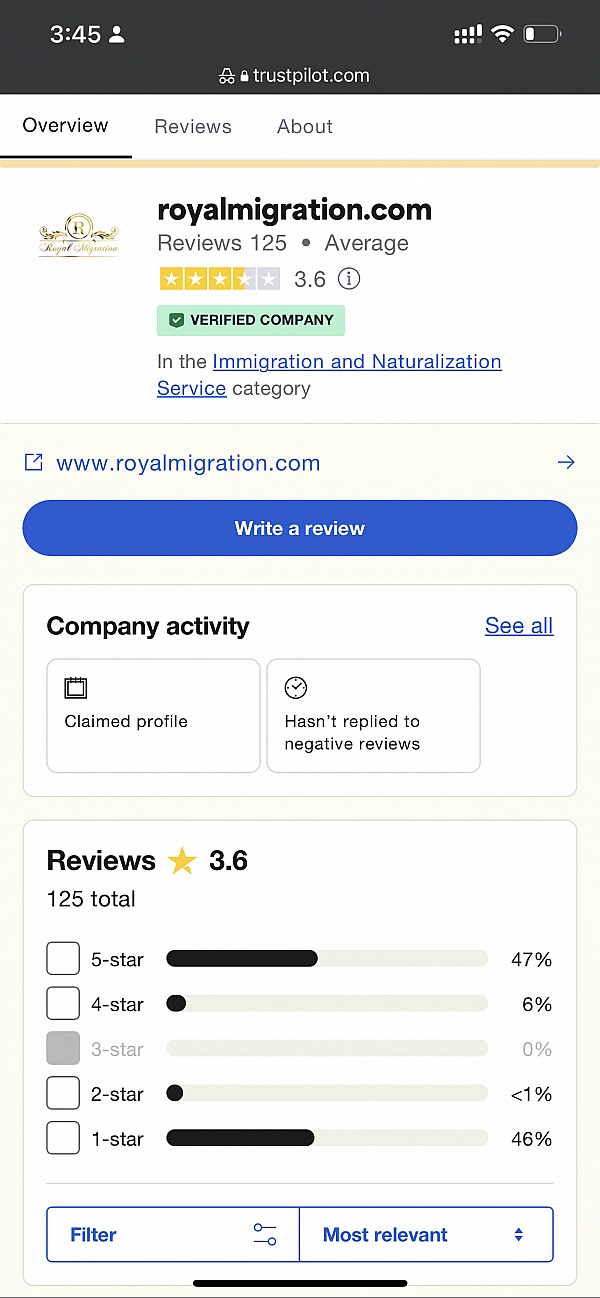The height and width of the screenshot is (1298, 600).
Task: Tap the up-down arrows on sort dropdown
Action: point(518,1235)
